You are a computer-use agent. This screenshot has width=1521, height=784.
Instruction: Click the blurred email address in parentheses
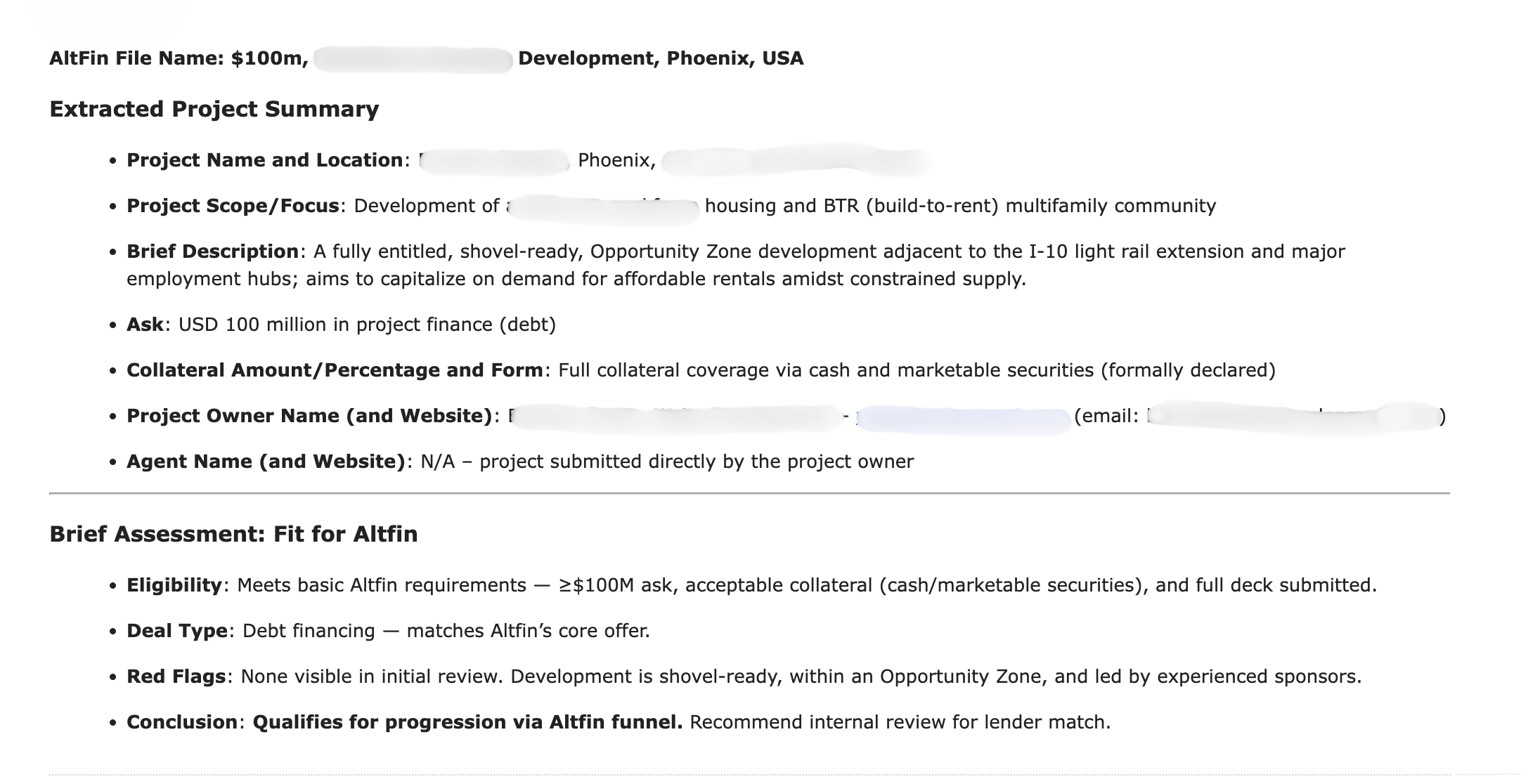click(1292, 417)
